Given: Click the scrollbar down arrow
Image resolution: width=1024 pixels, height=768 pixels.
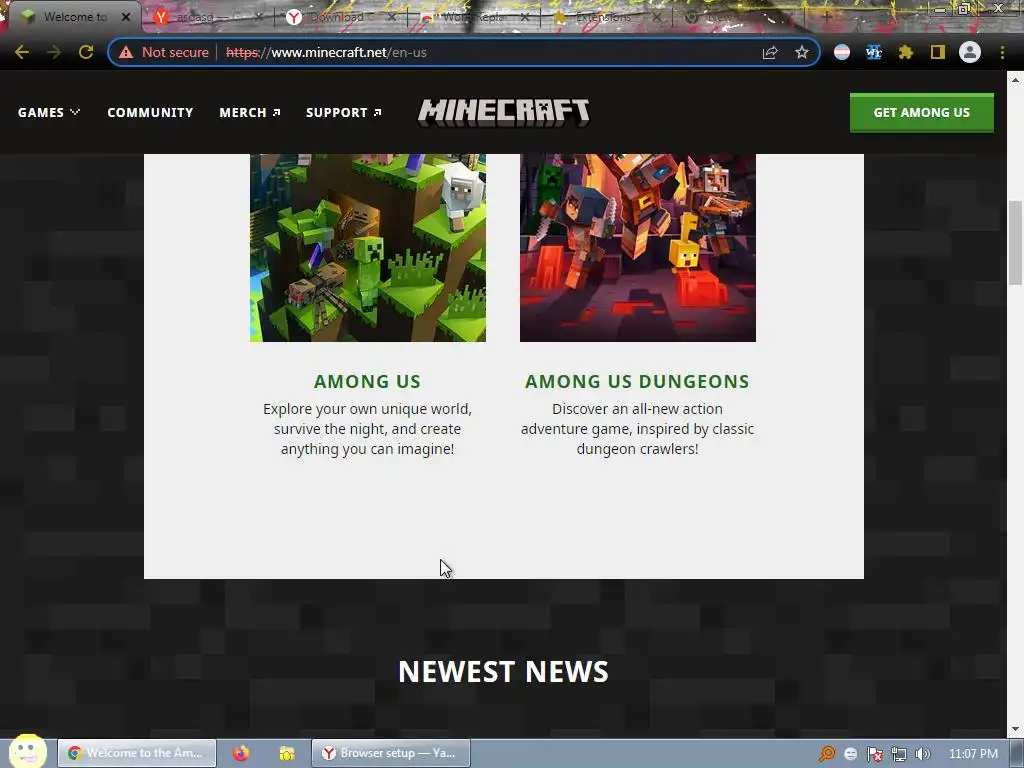Looking at the screenshot, I should [x=1015, y=729].
